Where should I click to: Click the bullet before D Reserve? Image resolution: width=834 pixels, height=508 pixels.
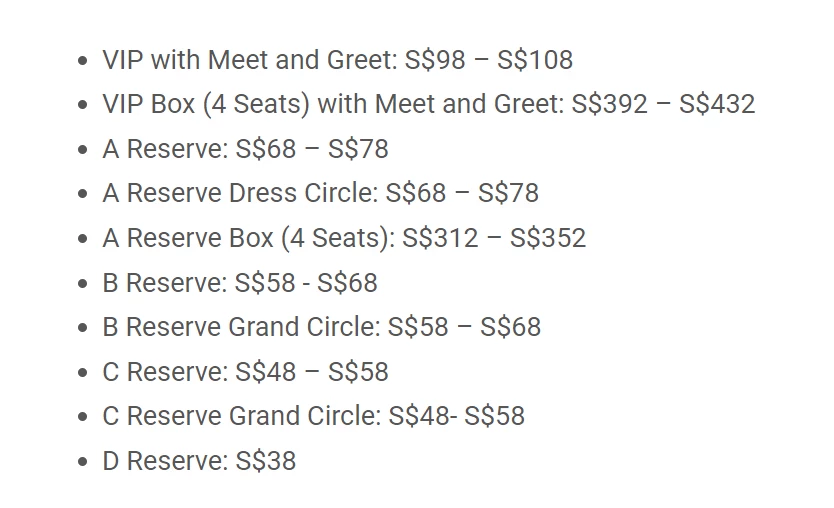82,462
